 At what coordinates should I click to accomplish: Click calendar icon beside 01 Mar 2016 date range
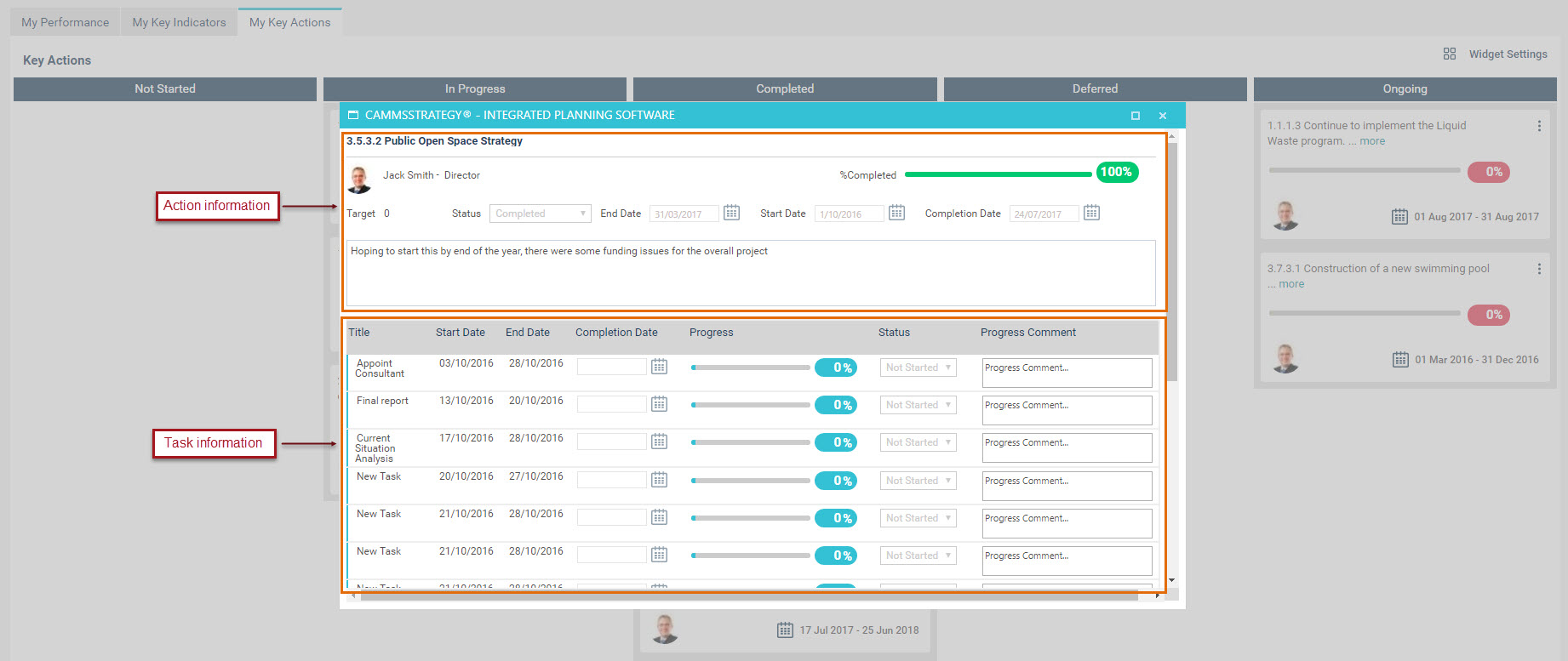coord(1400,360)
